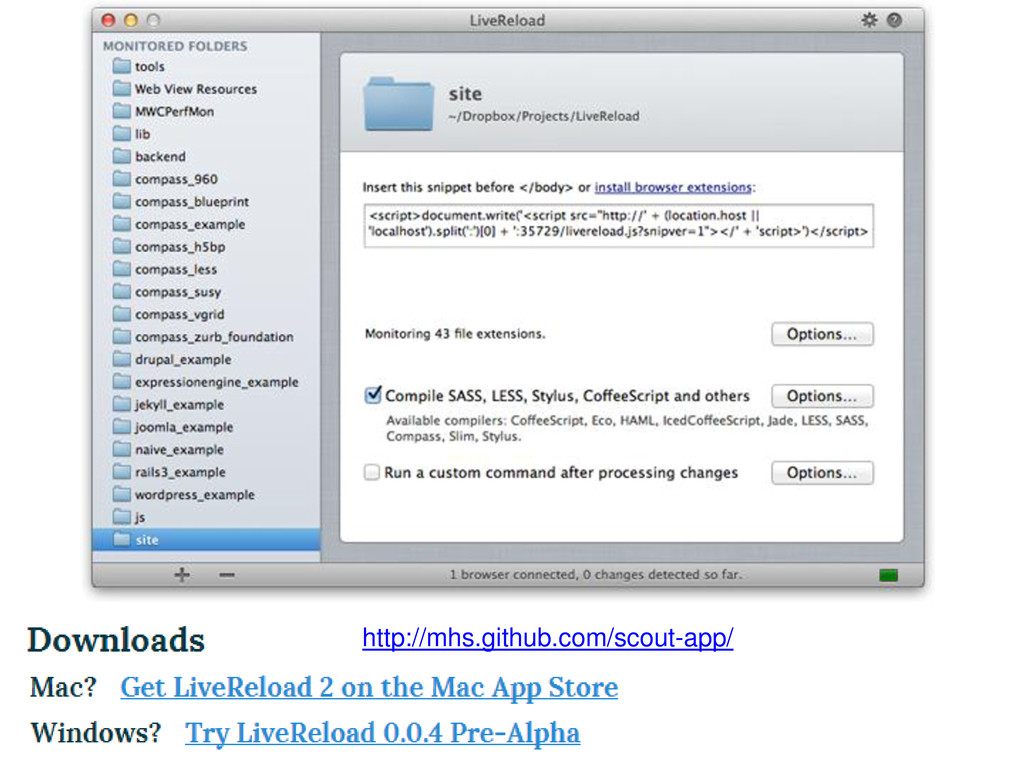
Task: Click the tools folder icon
Action: click(x=121, y=66)
